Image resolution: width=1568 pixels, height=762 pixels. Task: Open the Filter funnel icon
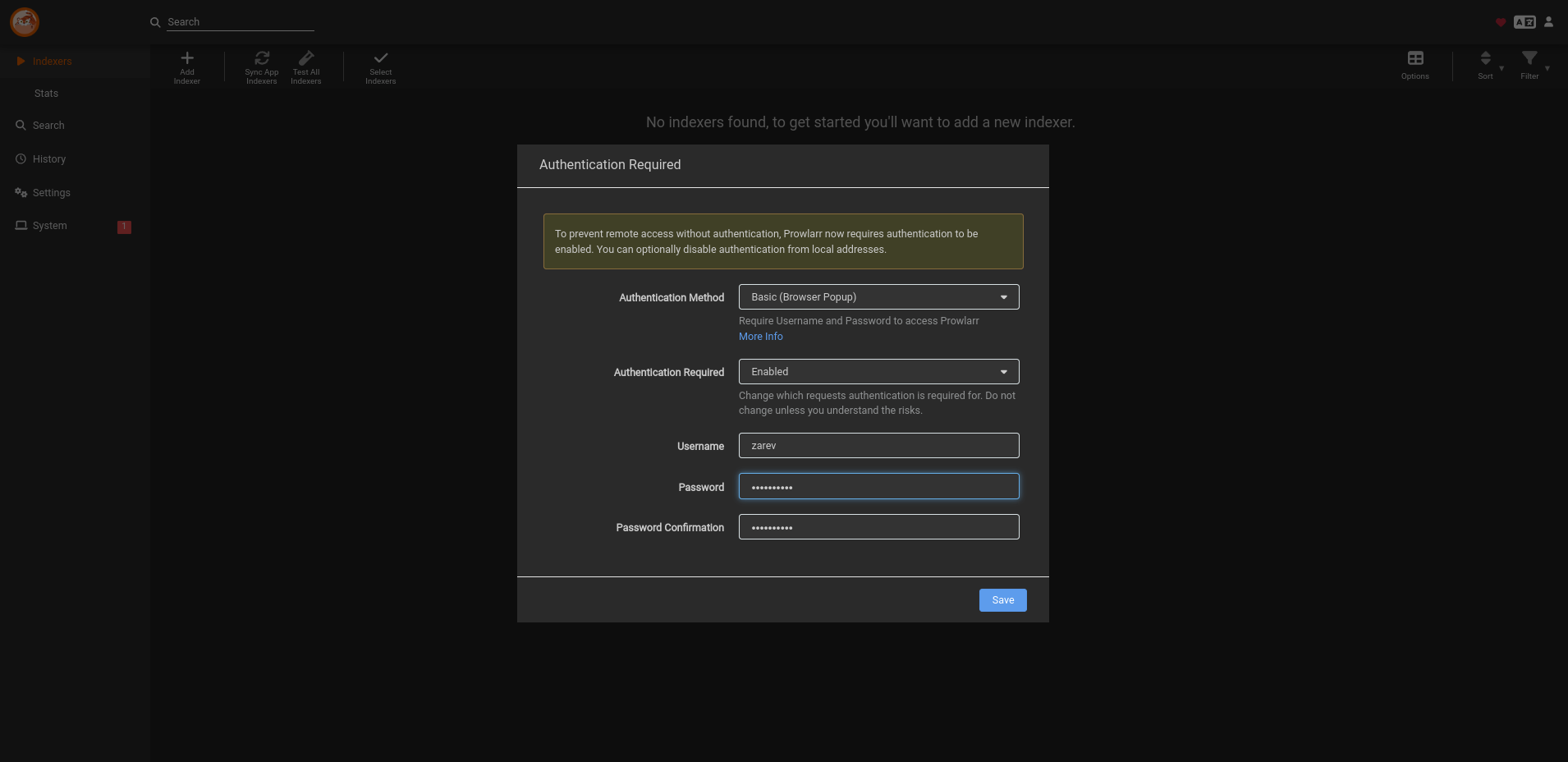(1529, 58)
